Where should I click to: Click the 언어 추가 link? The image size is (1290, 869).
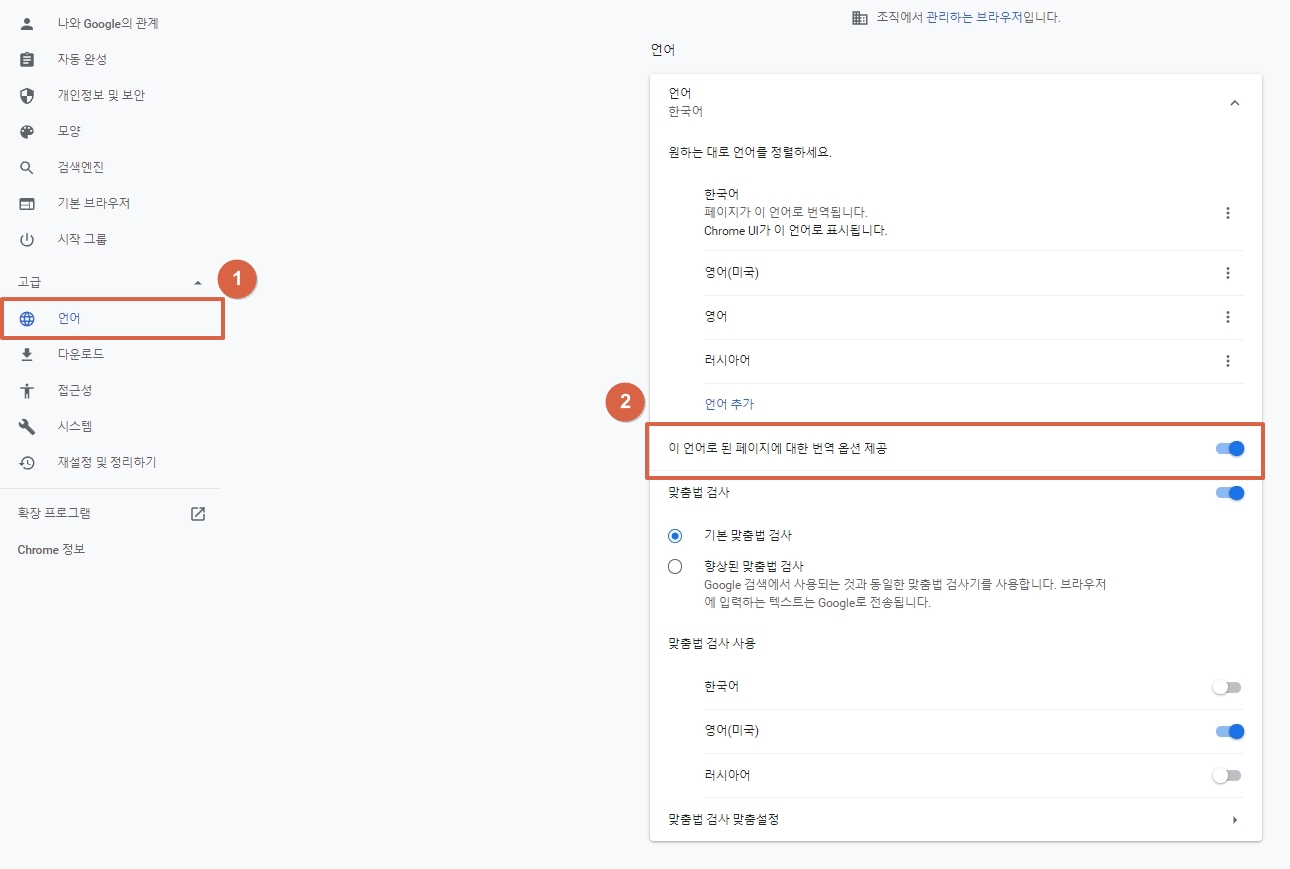pos(729,404)
